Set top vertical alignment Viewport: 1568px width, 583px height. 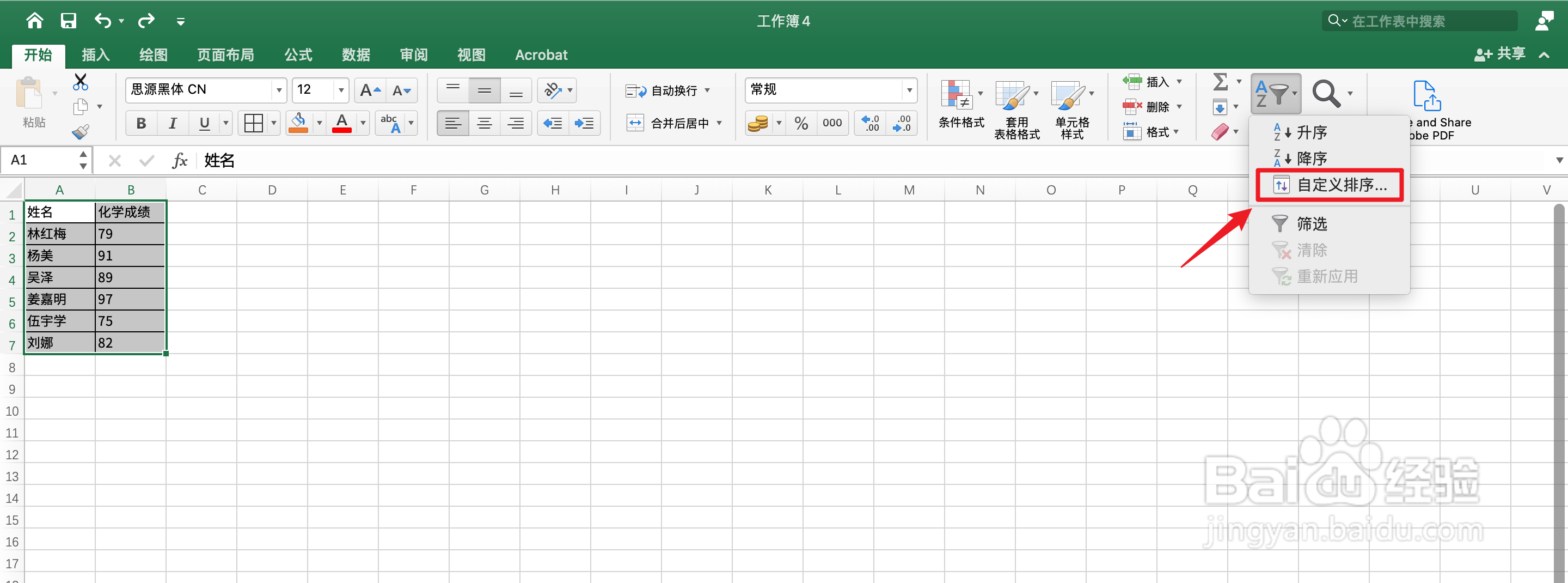coord(453,90)
